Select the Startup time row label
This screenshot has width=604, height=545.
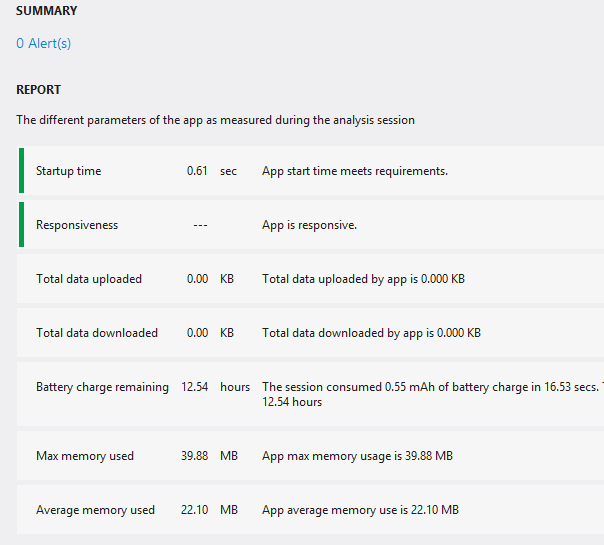pyautogui.click(x=68, y=171)
